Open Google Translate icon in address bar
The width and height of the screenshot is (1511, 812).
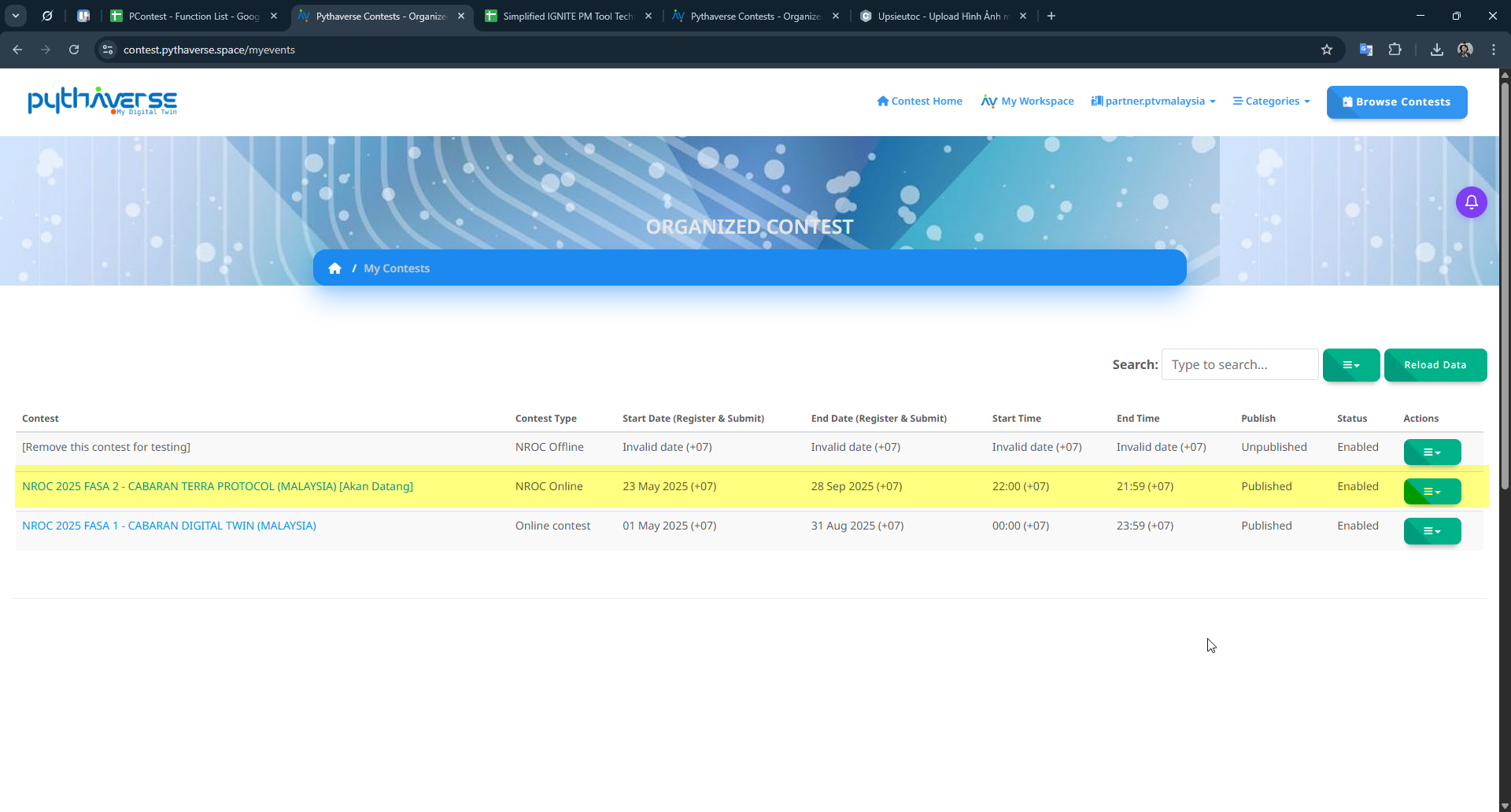[1366, 50]
